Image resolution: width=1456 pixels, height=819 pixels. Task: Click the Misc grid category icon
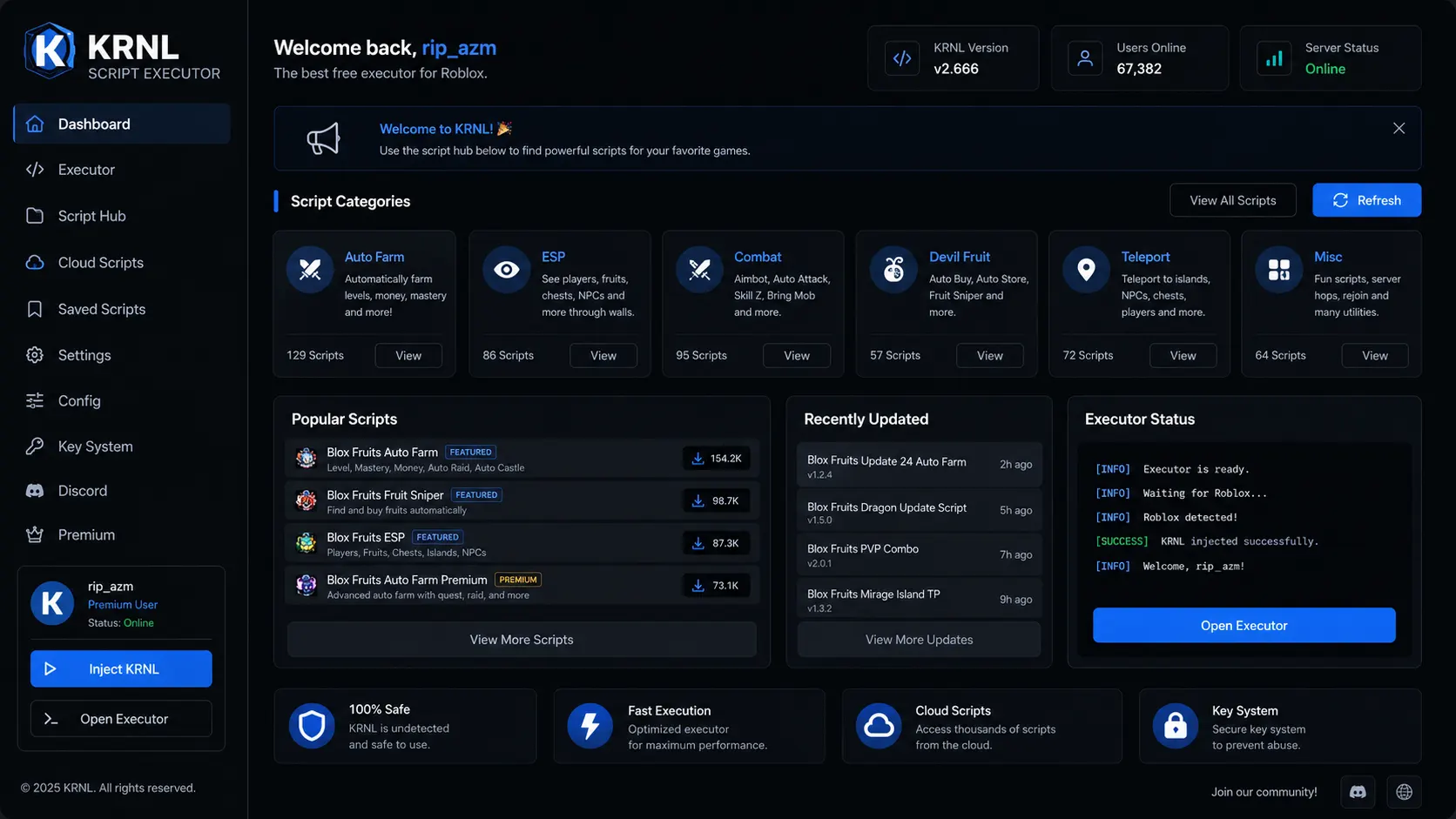[1278, 270]
